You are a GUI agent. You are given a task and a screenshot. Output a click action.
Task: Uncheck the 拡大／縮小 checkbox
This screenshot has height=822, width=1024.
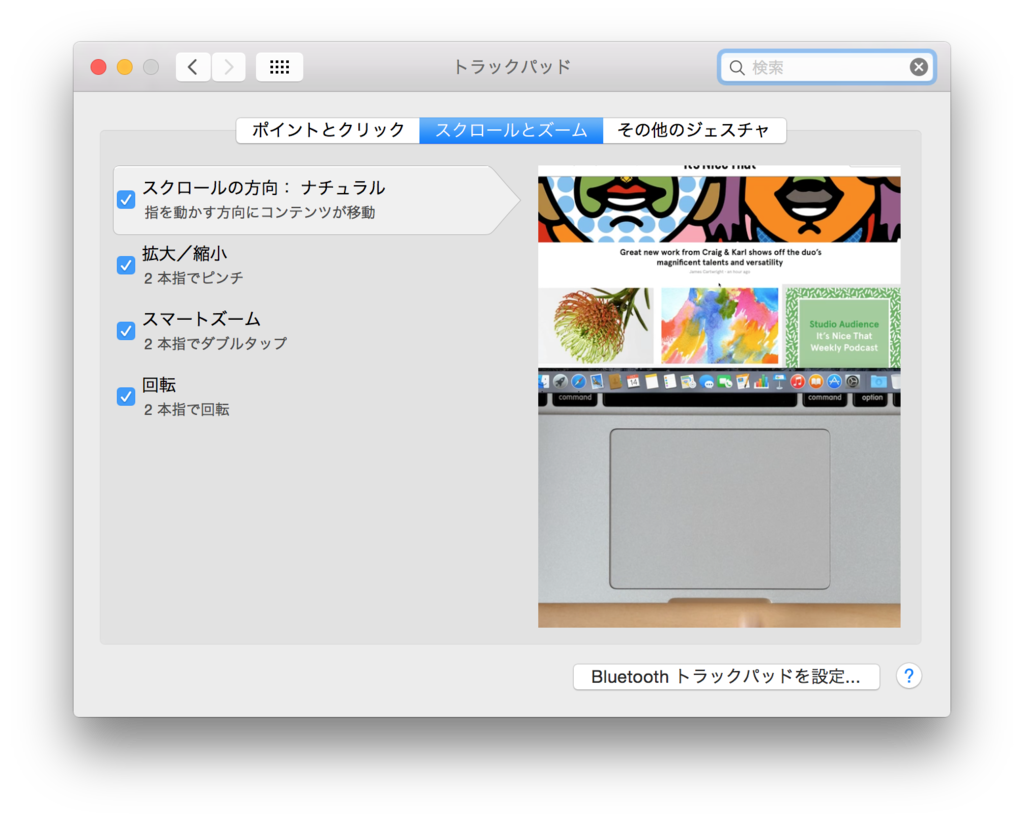126,265
